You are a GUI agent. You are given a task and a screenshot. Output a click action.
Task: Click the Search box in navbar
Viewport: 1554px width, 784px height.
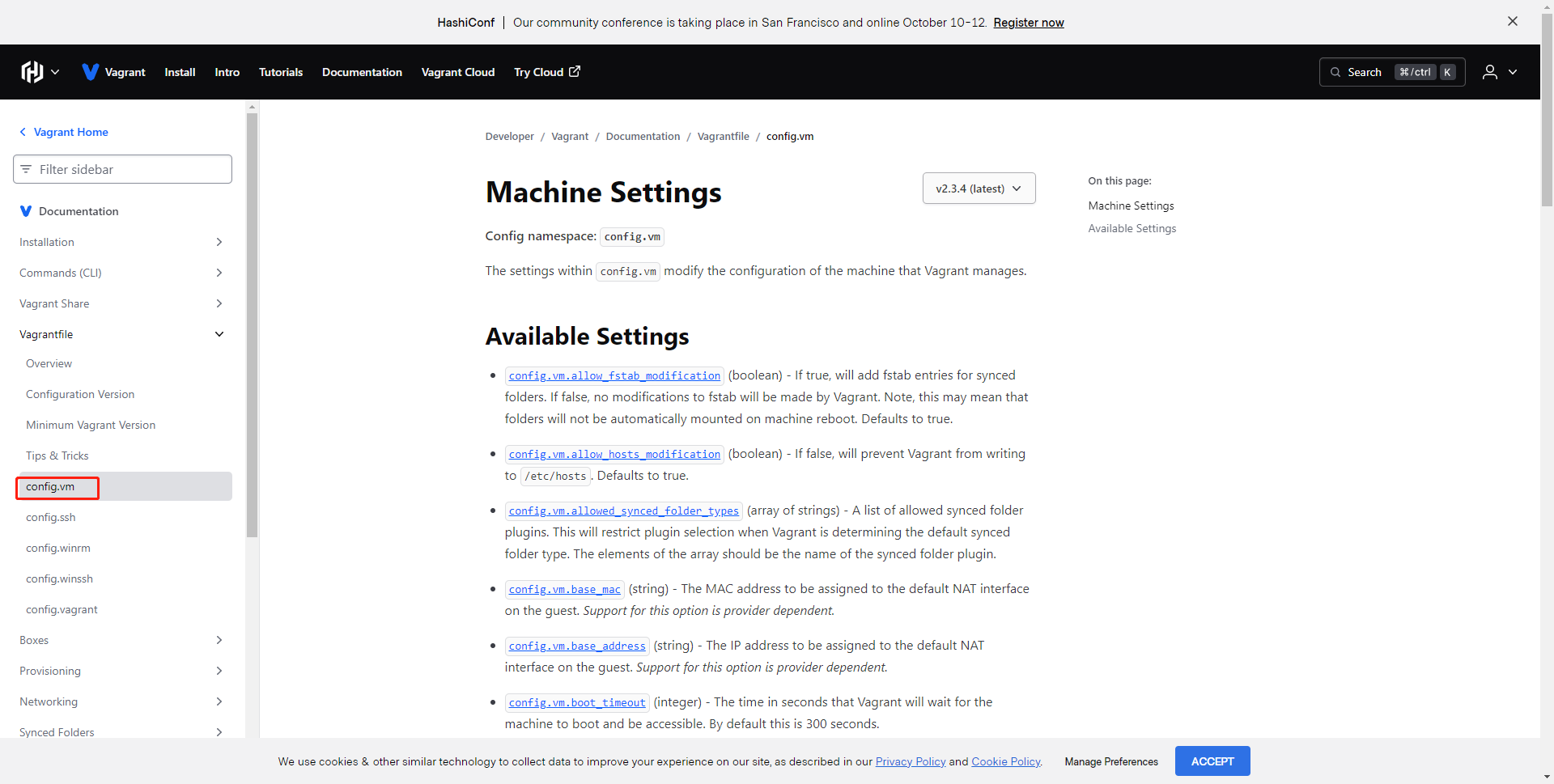pyautogui.click(x=1392, y=72)
